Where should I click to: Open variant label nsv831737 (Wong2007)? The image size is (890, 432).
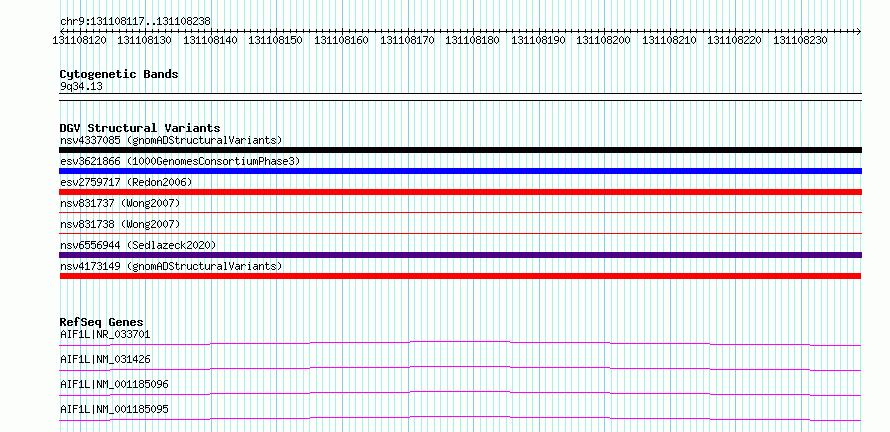pyautogui.click(x=120, y=203)
